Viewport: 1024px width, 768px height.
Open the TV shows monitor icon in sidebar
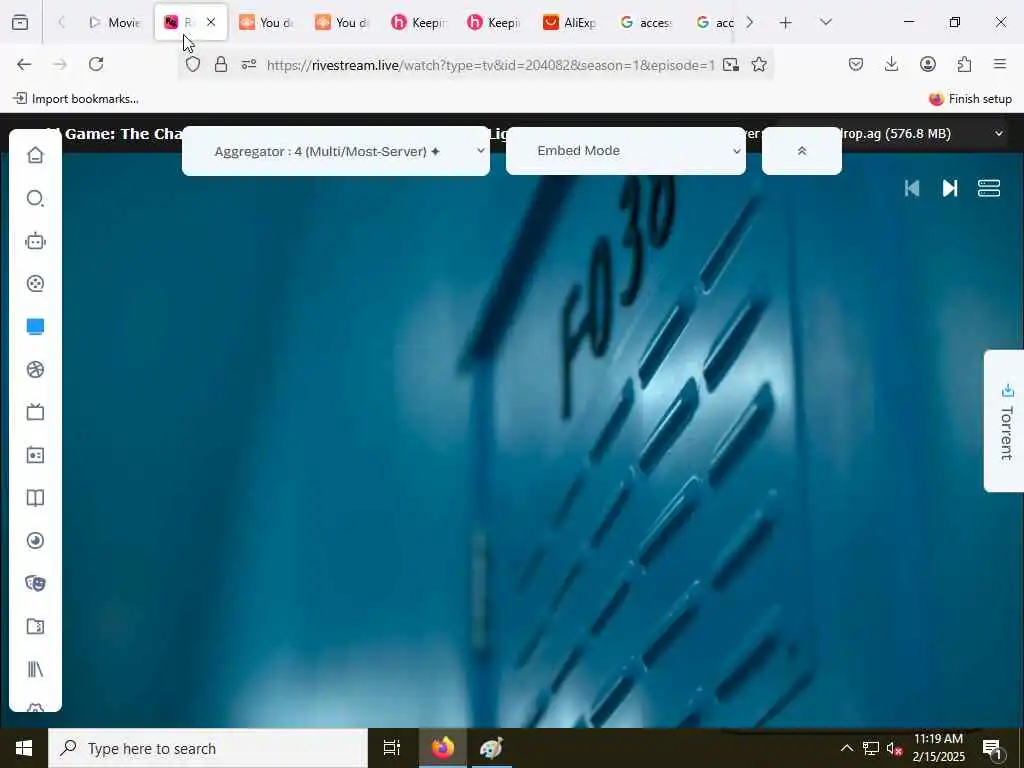(35, 327)
